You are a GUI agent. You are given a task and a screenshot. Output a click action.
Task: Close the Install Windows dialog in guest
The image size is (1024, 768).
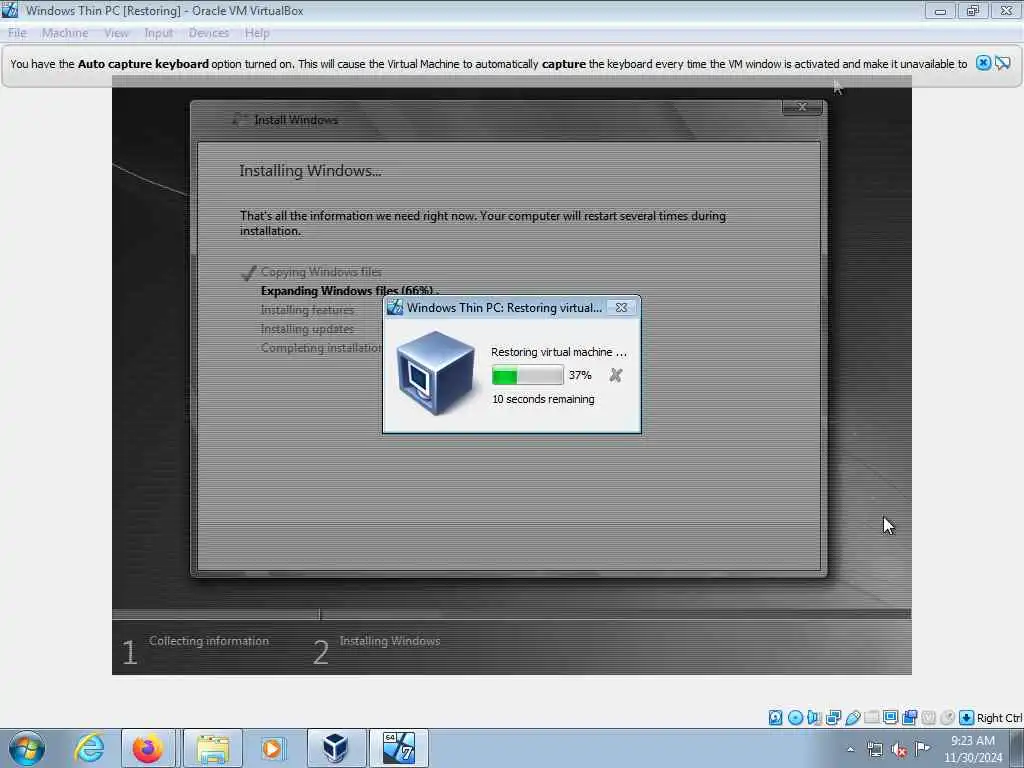coord(802,106)
